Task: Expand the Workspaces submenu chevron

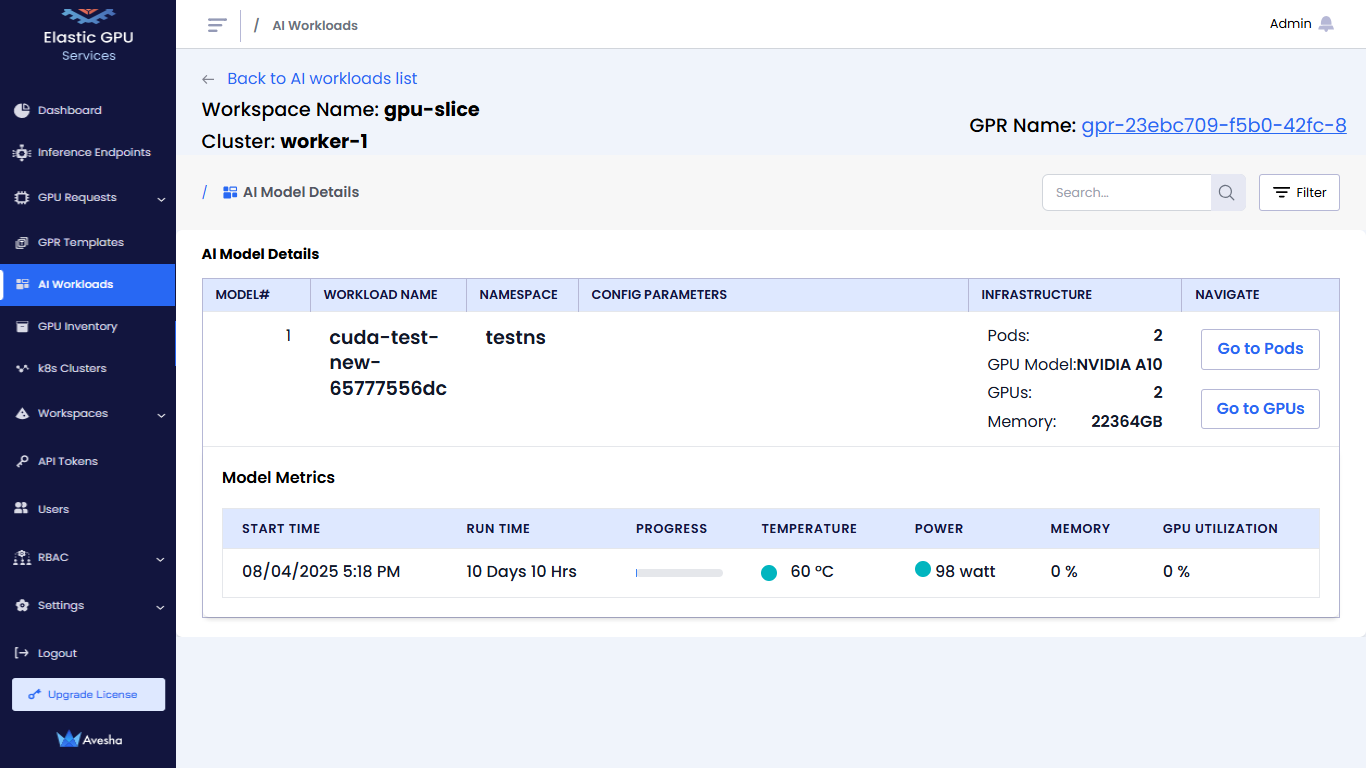Action: [x=161, y=415]
